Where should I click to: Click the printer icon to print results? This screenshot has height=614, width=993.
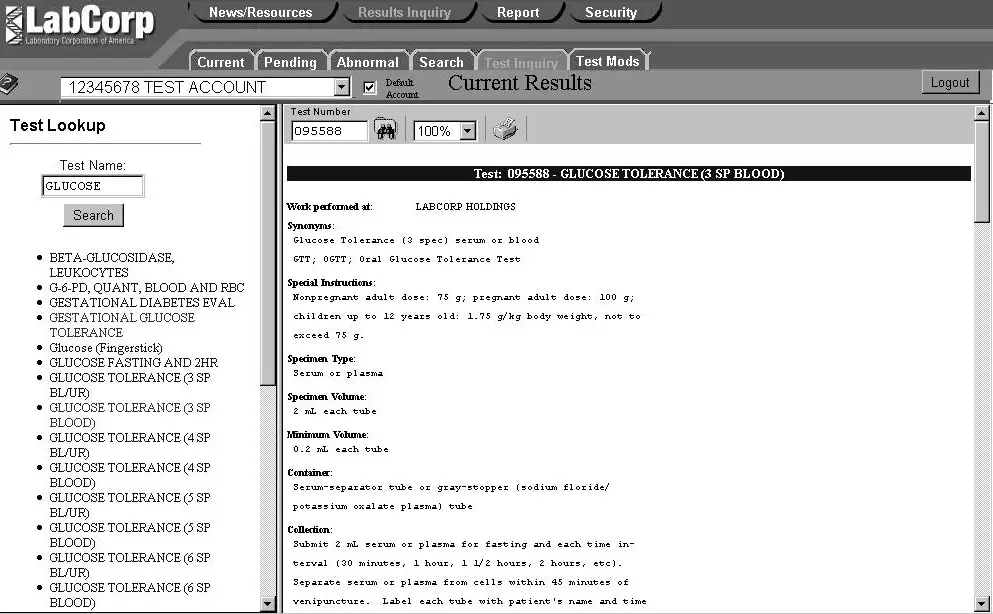click(x=504, y=128)
